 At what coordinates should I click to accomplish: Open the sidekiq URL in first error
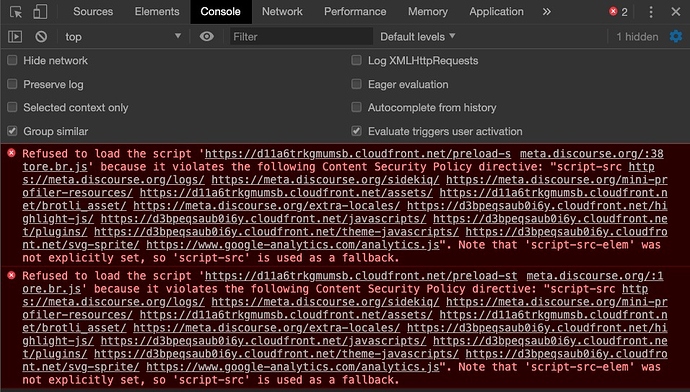coord(325,180)
